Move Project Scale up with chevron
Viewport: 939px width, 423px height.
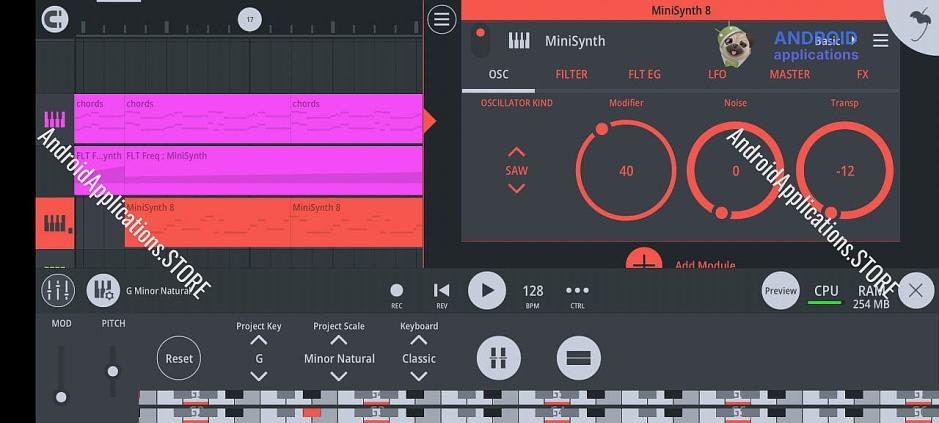pyautogui.click(x=339, y=340)
